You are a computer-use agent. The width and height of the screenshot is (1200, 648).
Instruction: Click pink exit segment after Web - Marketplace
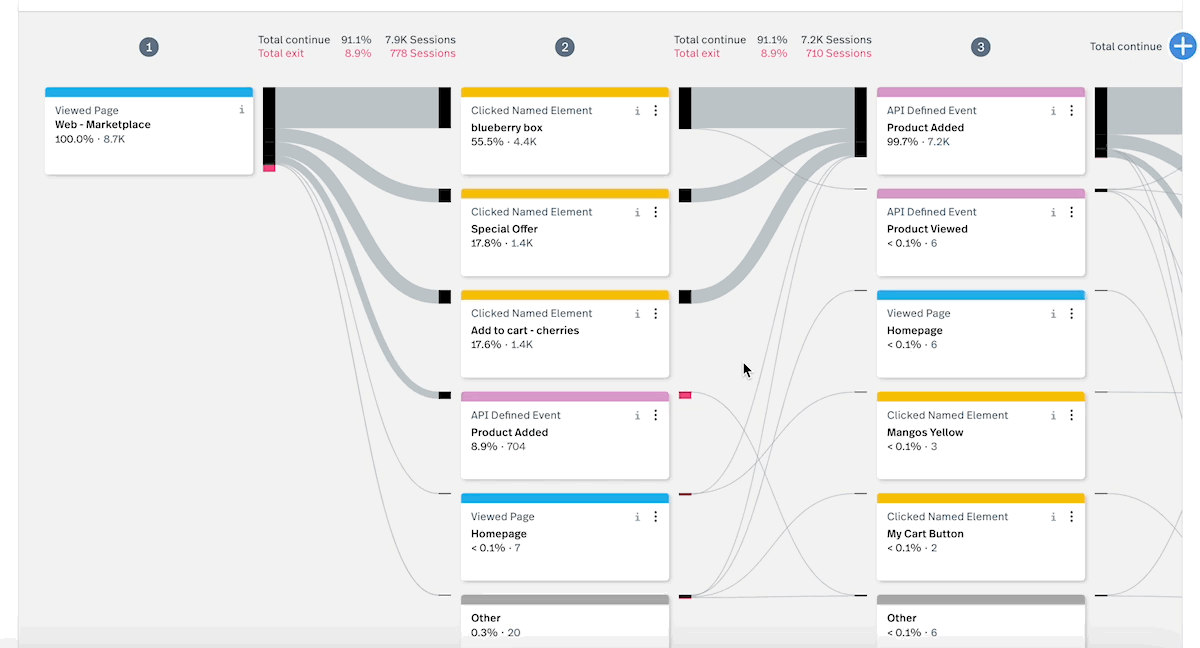pos(269,168)
